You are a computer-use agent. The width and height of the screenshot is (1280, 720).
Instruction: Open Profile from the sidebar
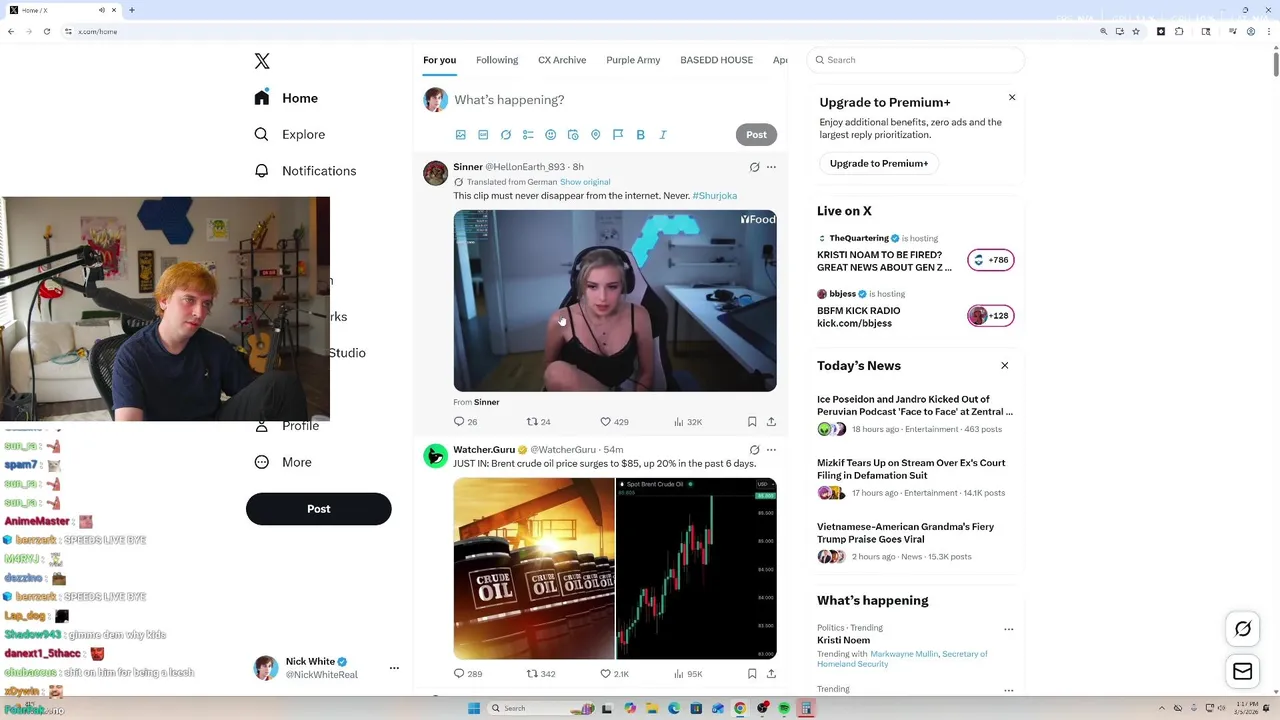coord(287,426)
